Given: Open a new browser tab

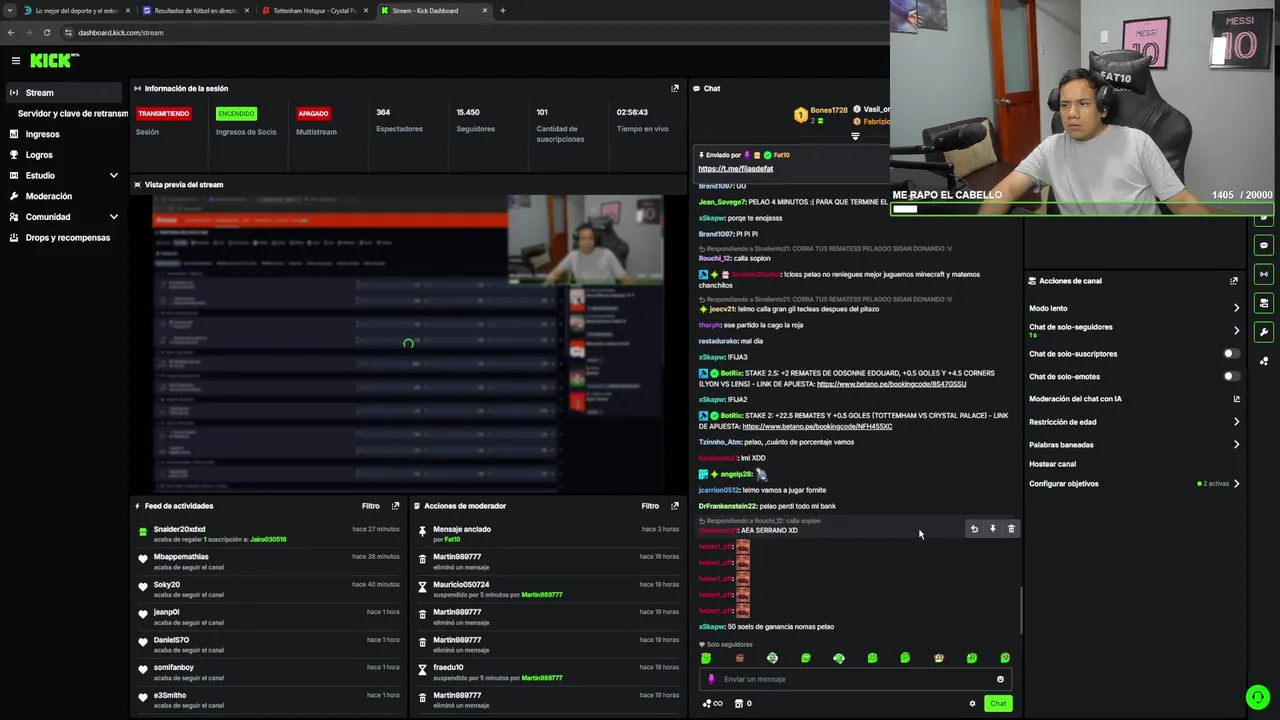Looking at the screenshot, I should pyautogui.click(x=502, y=11).
